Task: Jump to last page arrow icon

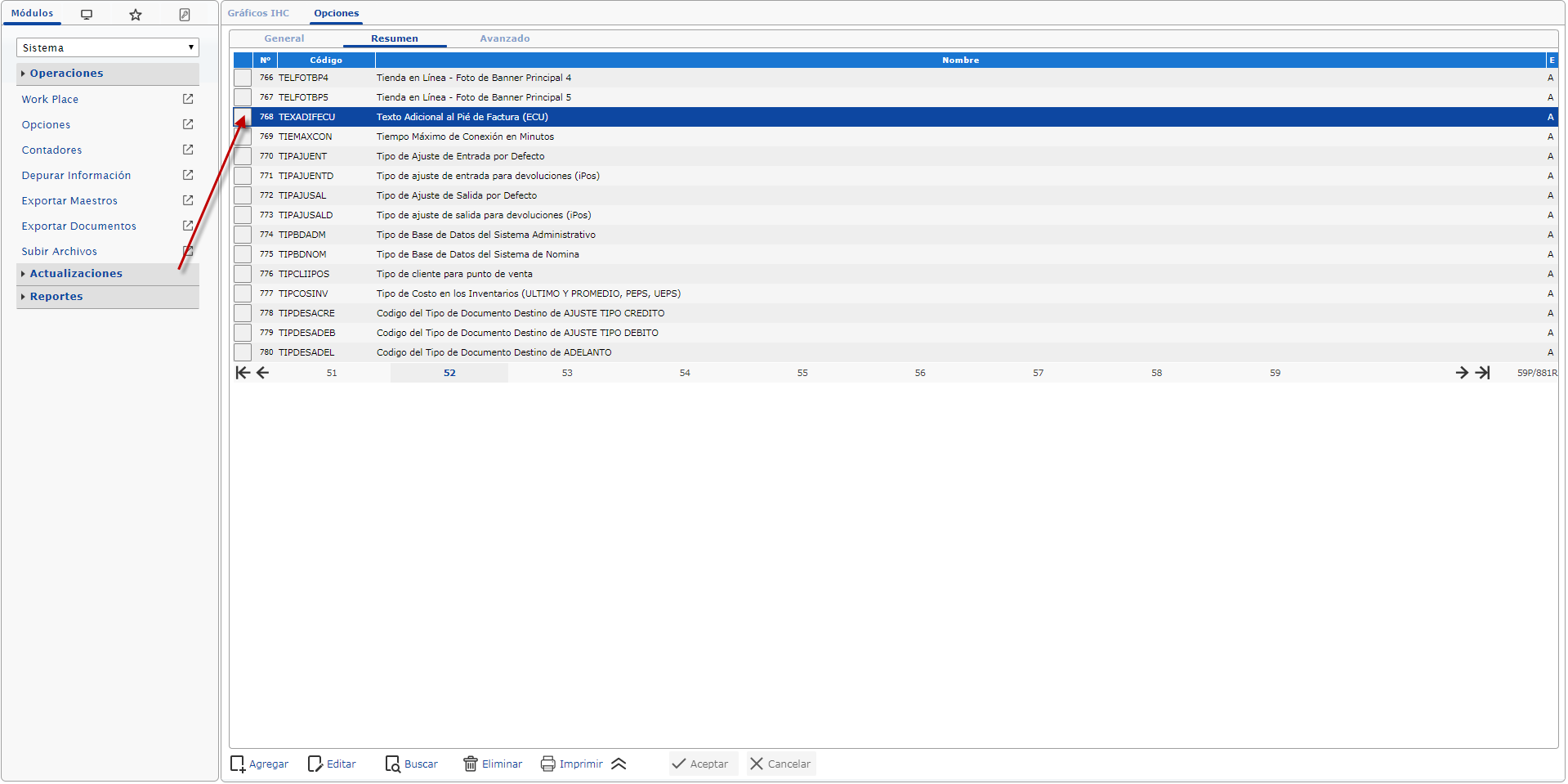Action: (x=1483, y=373)
